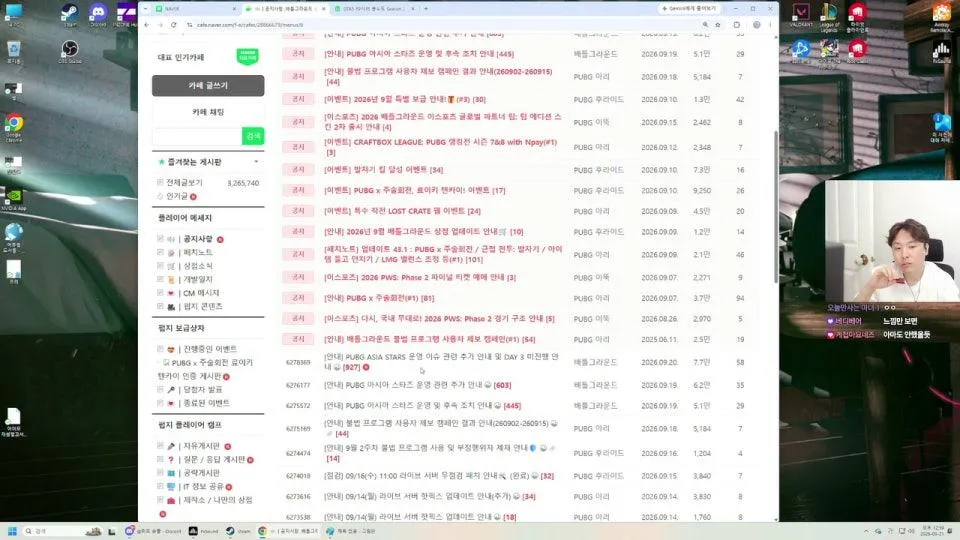The image size is (960, 540).
Task: Open IT 정보 공유 board
Action: point(203,486)
